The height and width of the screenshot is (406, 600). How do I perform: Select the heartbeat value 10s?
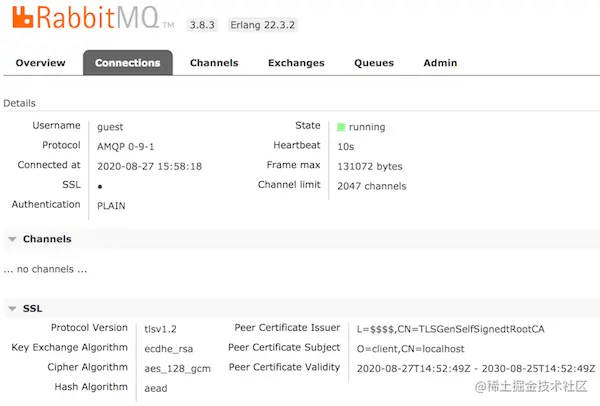[346, 147]
